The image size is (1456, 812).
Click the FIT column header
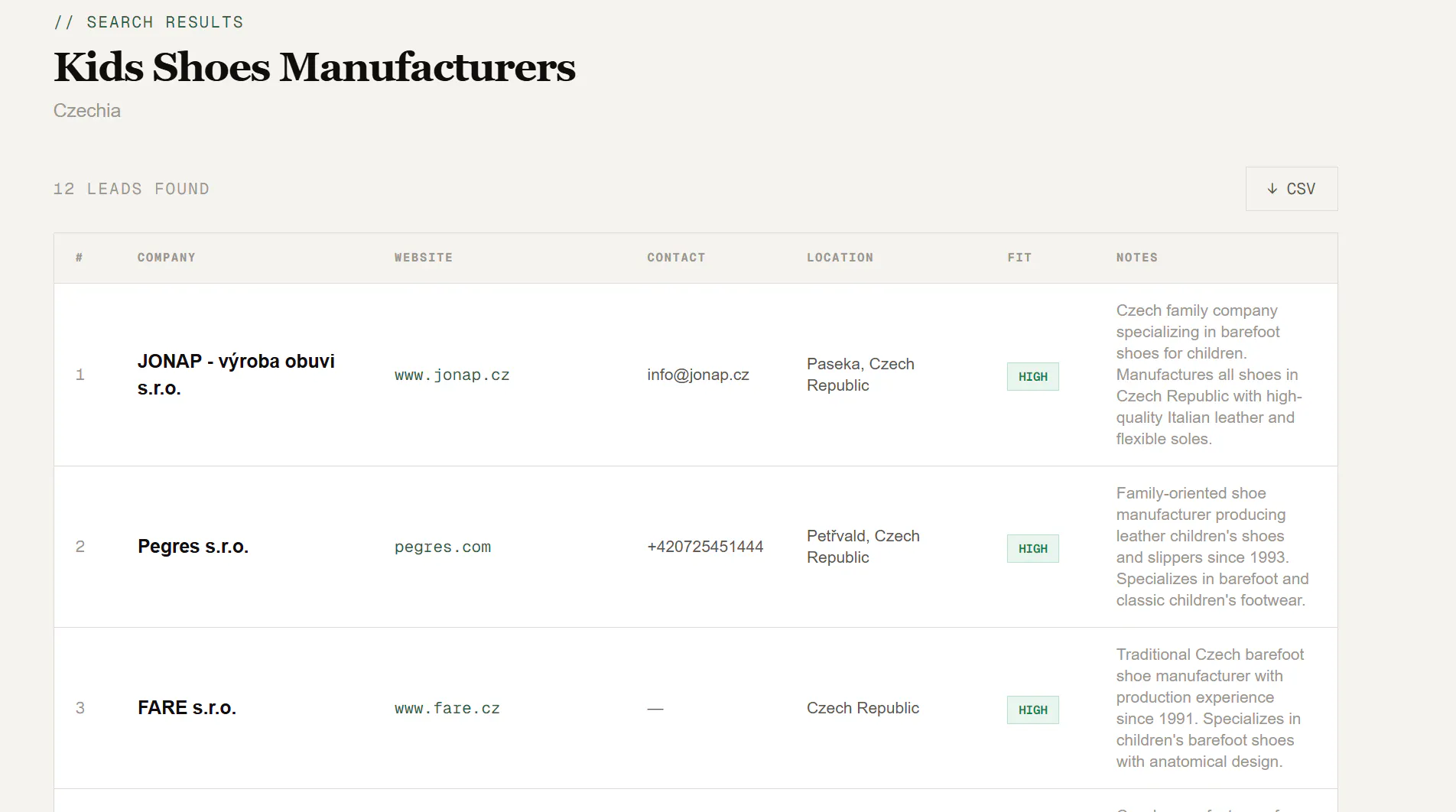[x=1019, y=258]
